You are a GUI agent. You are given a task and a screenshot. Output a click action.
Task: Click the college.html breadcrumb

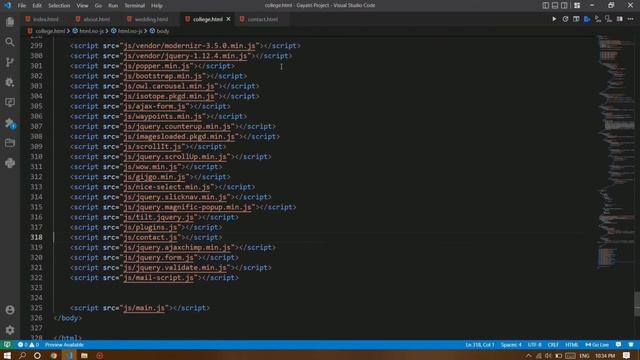(x=50, y=31)
